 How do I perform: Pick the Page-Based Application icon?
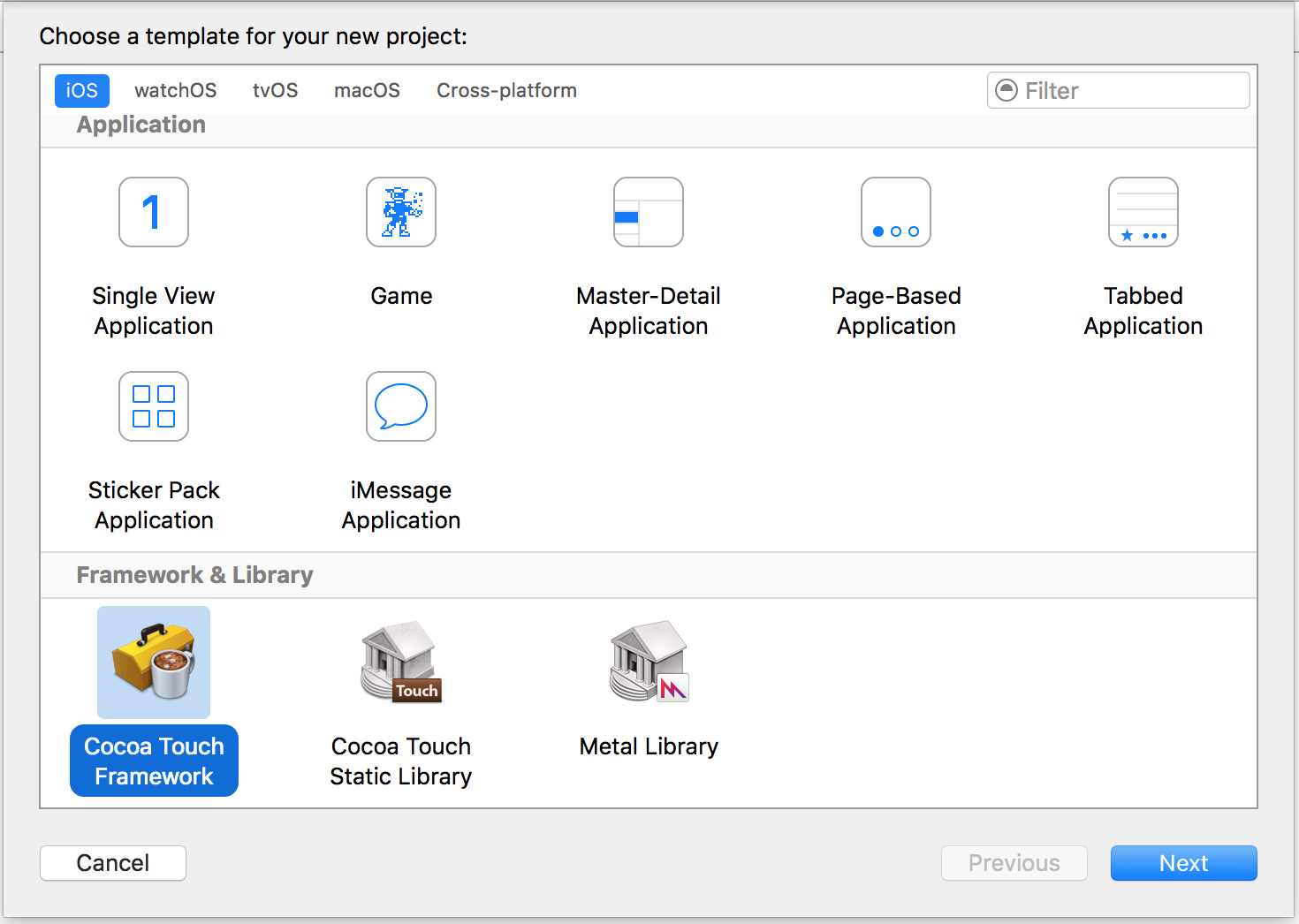896,212
